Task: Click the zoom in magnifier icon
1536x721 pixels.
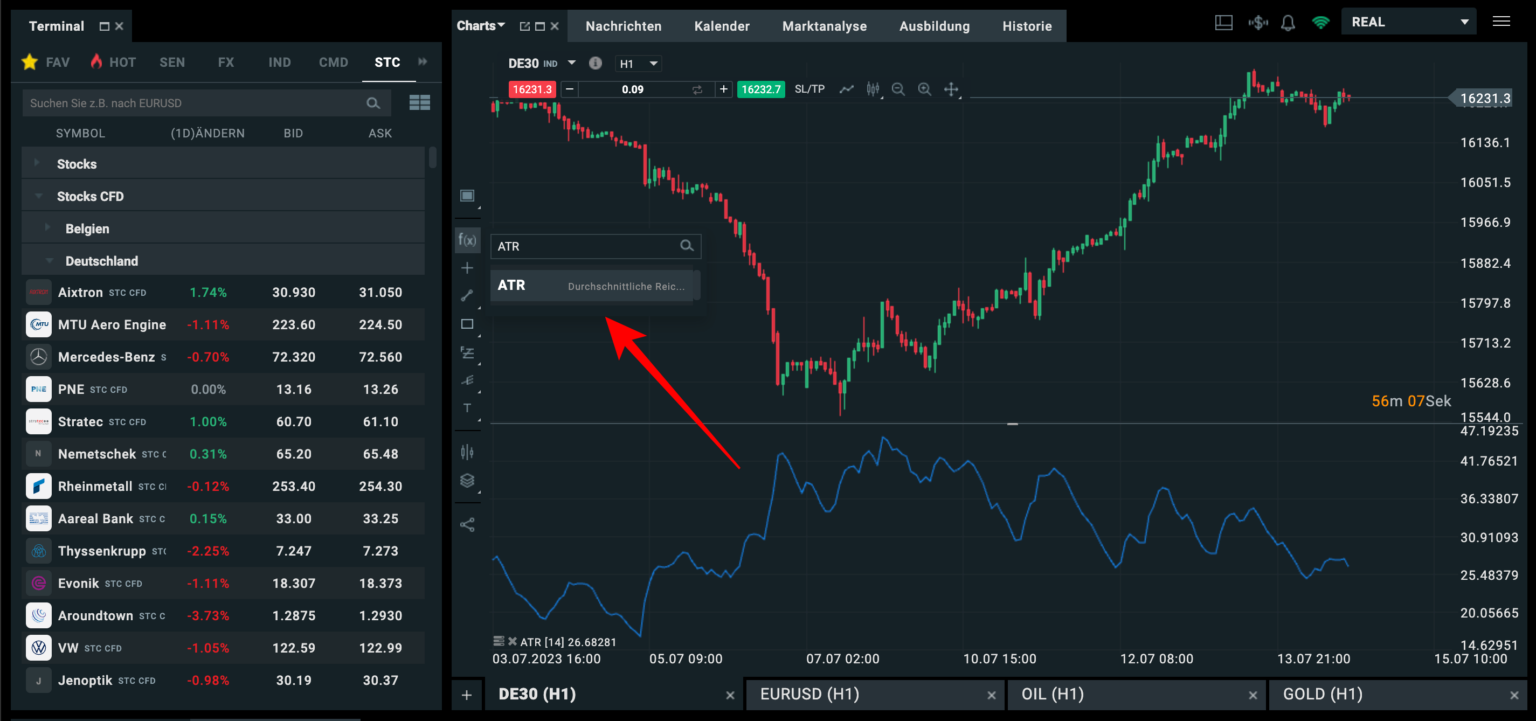Action: [924, 89]
